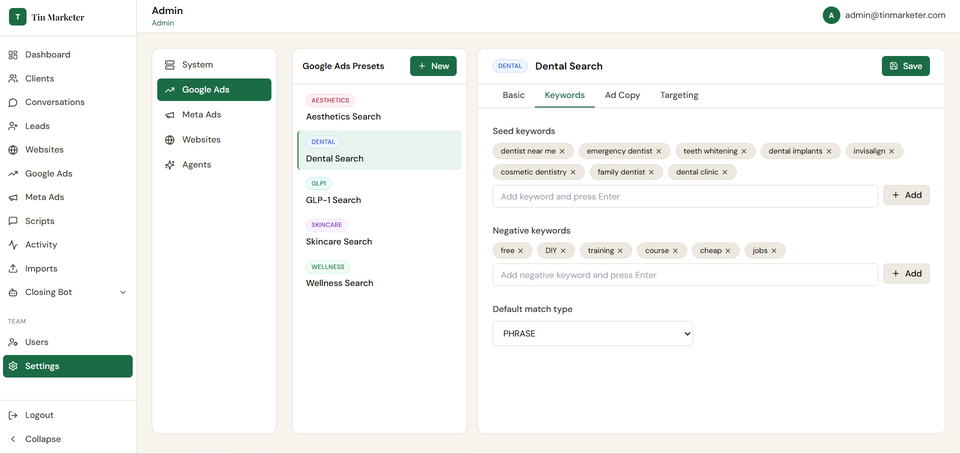This screenshot has height=454, width=960.
Task: Open Dashboard in the sidebar
Action: click(67, 54)
